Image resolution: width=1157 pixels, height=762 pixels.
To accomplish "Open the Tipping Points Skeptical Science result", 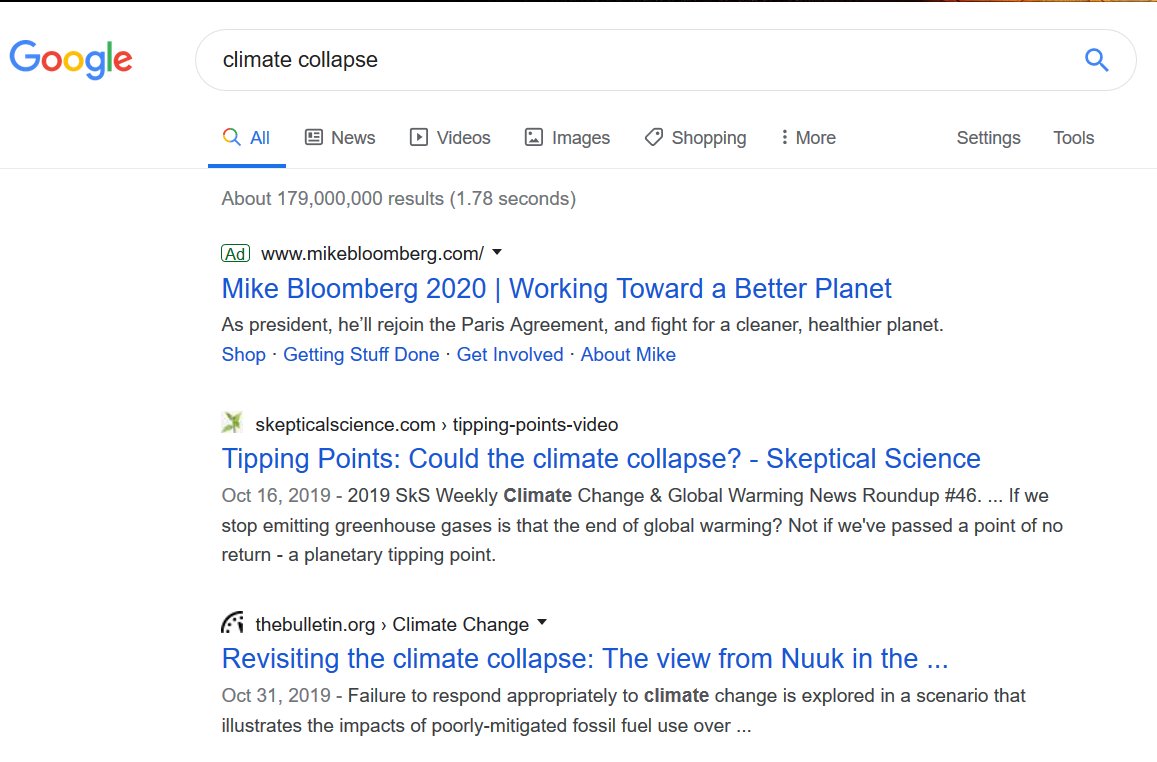I will pos(601,459).
